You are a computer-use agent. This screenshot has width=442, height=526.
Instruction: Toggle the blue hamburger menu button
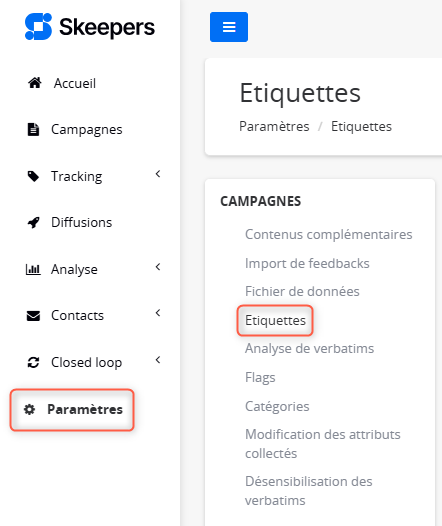pyautogui.click(x=229, y=27)
